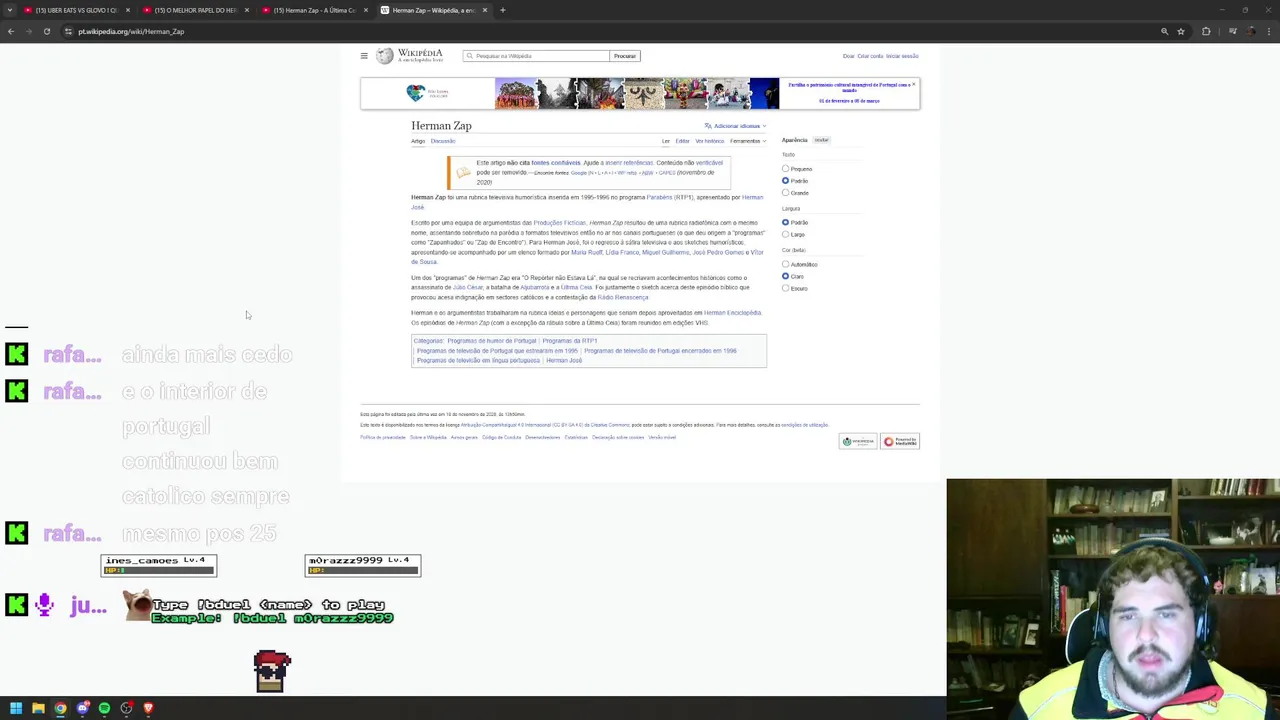Click the fontes confiáveis link in the notice
1280x720 pixels.
[556, 163]
